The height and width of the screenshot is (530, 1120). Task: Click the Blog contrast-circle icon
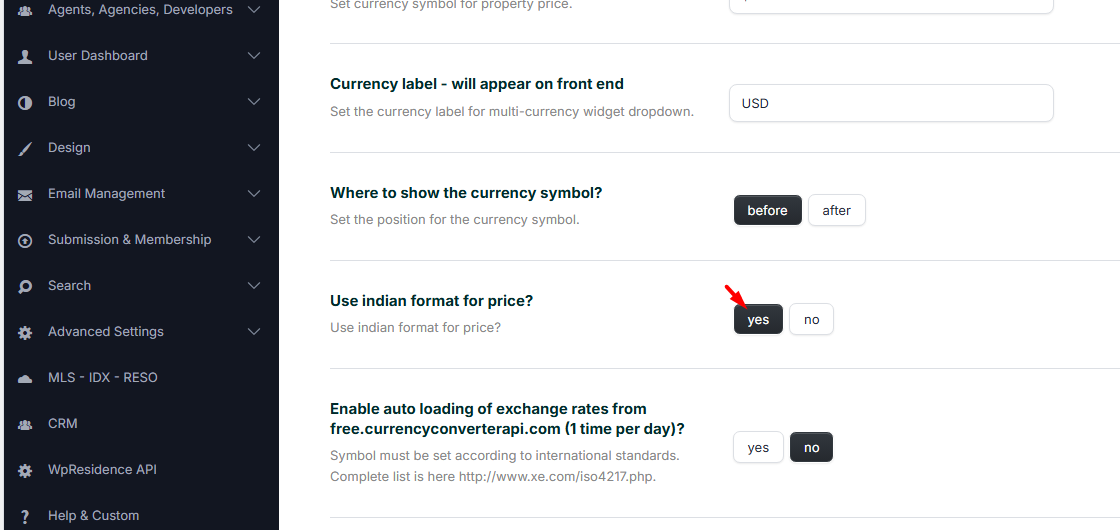click(25, 102)
